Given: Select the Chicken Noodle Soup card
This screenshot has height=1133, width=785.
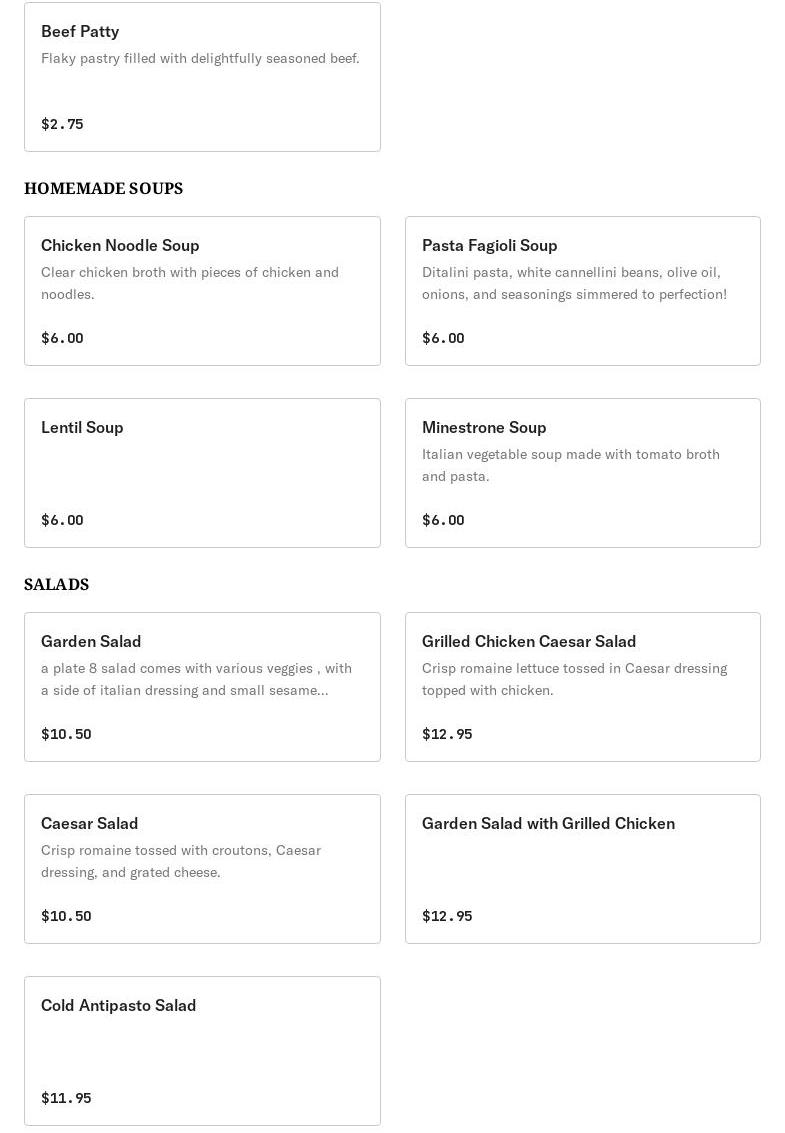Looking at the screenshot, I should click(202, 291).
